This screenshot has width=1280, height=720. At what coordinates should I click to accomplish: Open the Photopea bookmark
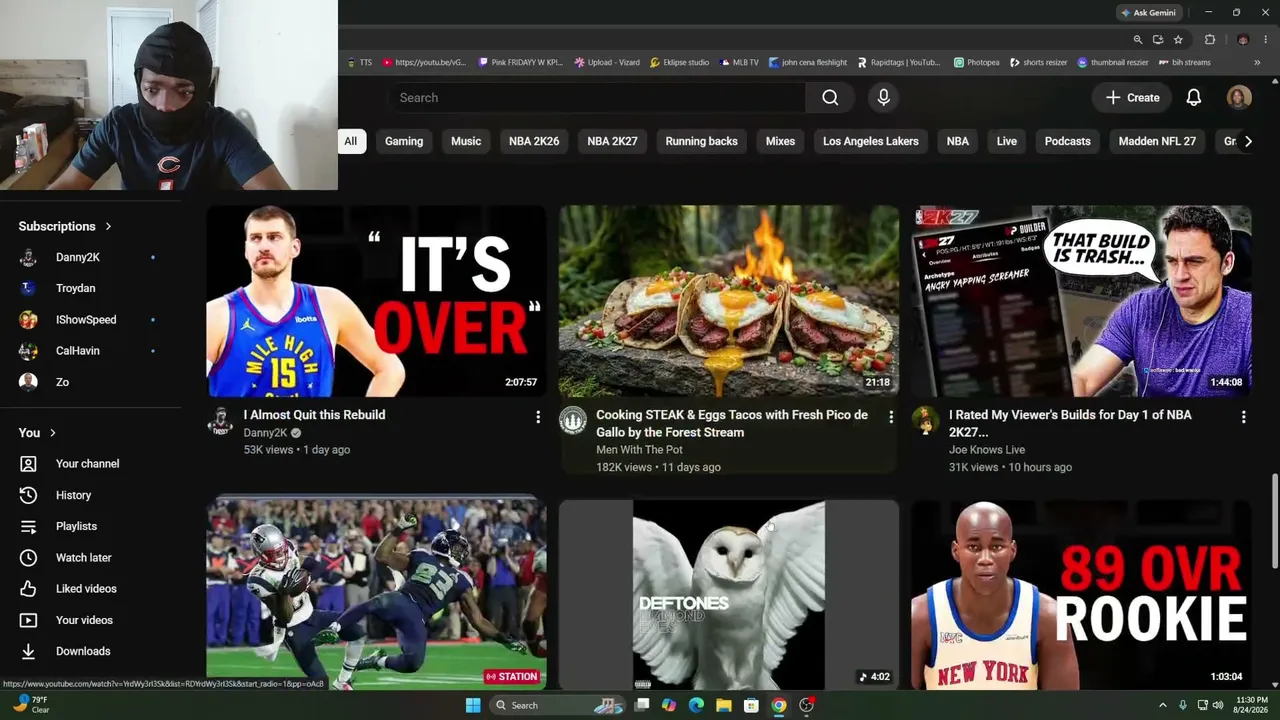click(977, 62)
